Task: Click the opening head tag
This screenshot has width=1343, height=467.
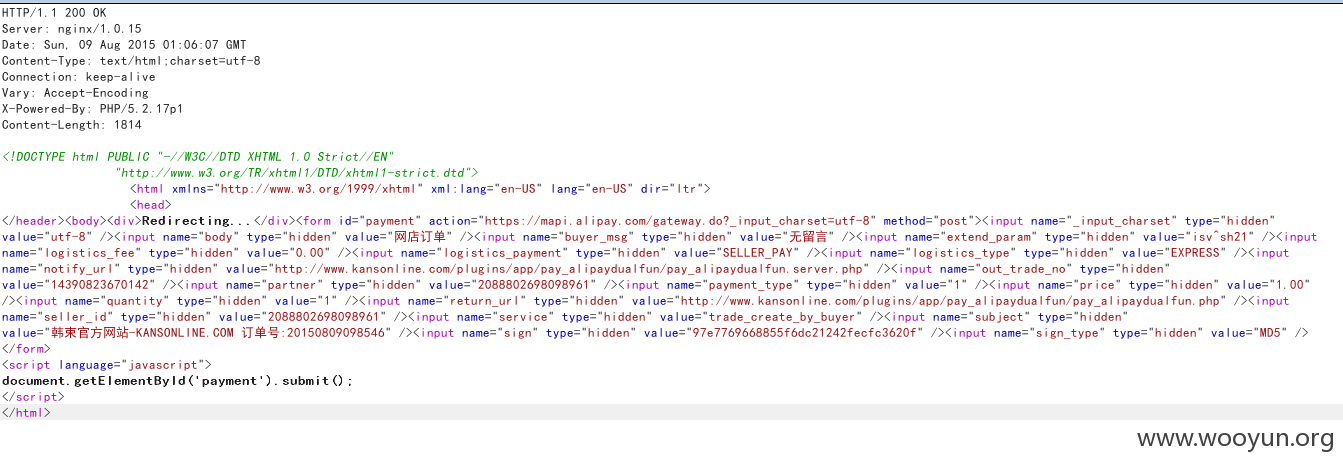Action: point(151,205)
